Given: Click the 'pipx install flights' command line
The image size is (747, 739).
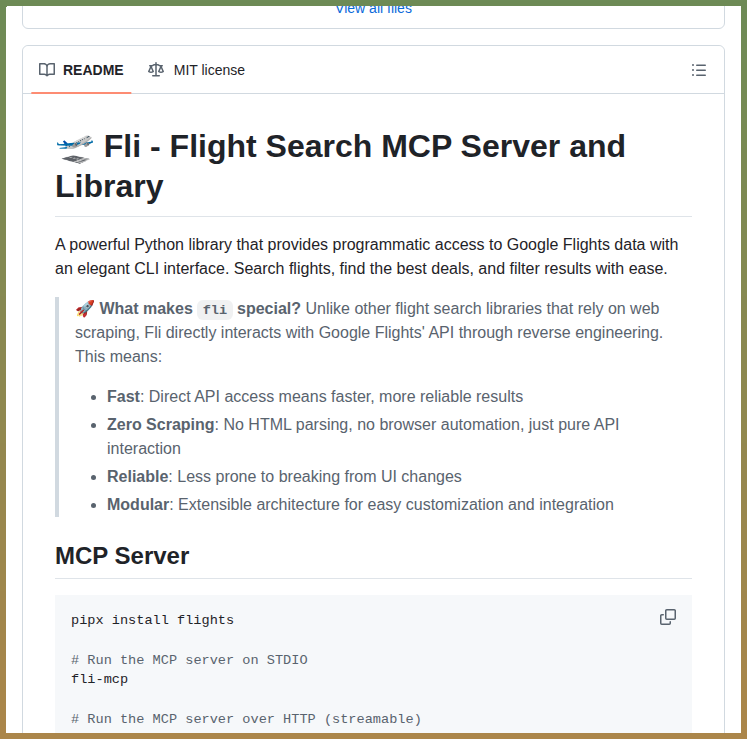Looking at the screenshot, I should click(x=152, y=620).
